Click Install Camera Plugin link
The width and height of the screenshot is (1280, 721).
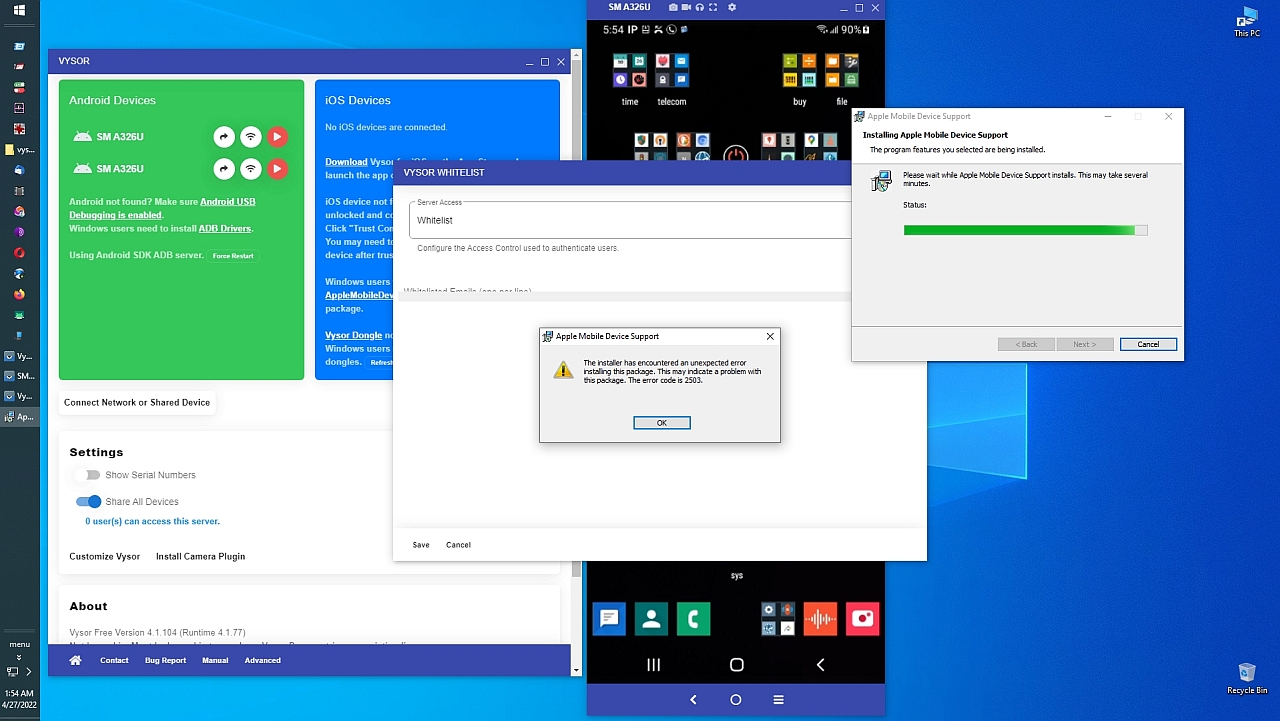[200, 556]
